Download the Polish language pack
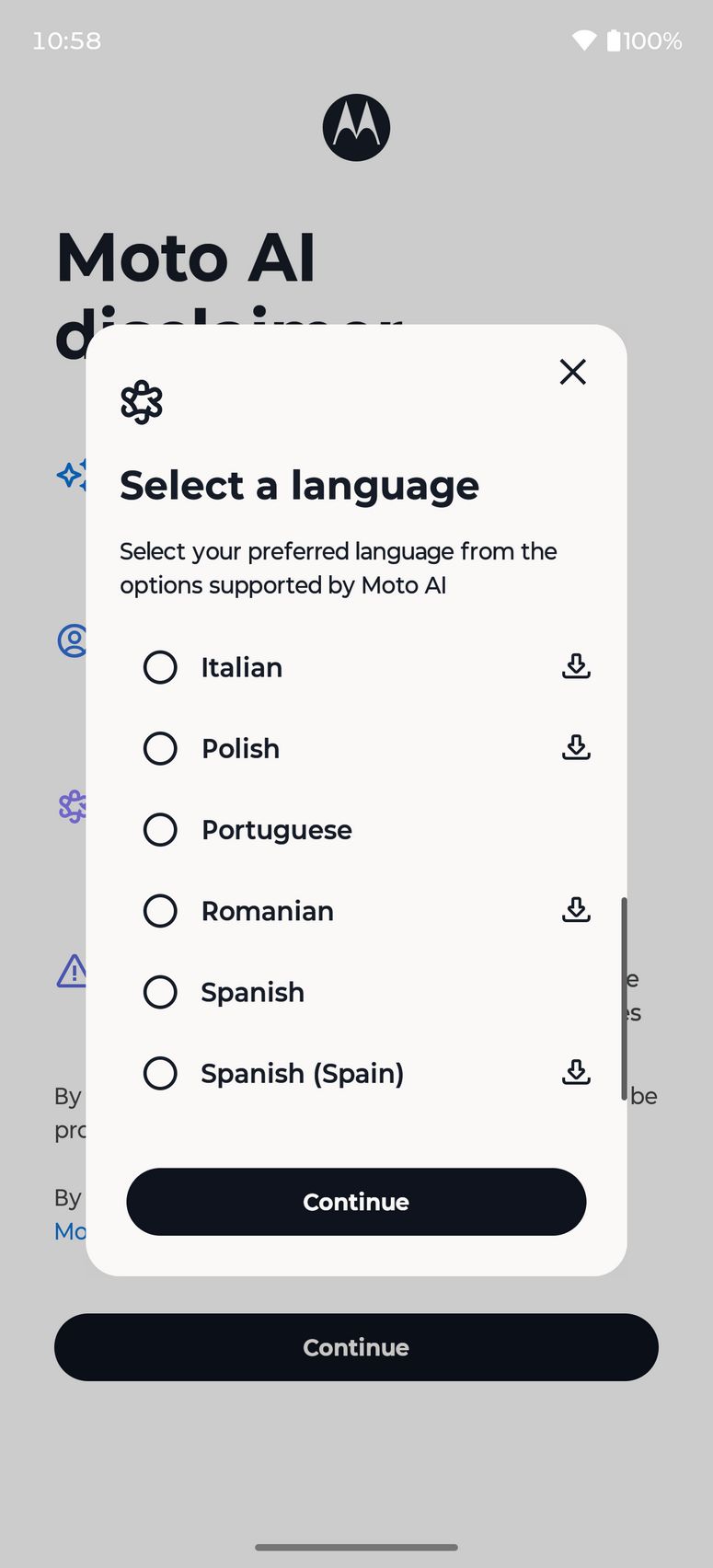 point(576,747)
